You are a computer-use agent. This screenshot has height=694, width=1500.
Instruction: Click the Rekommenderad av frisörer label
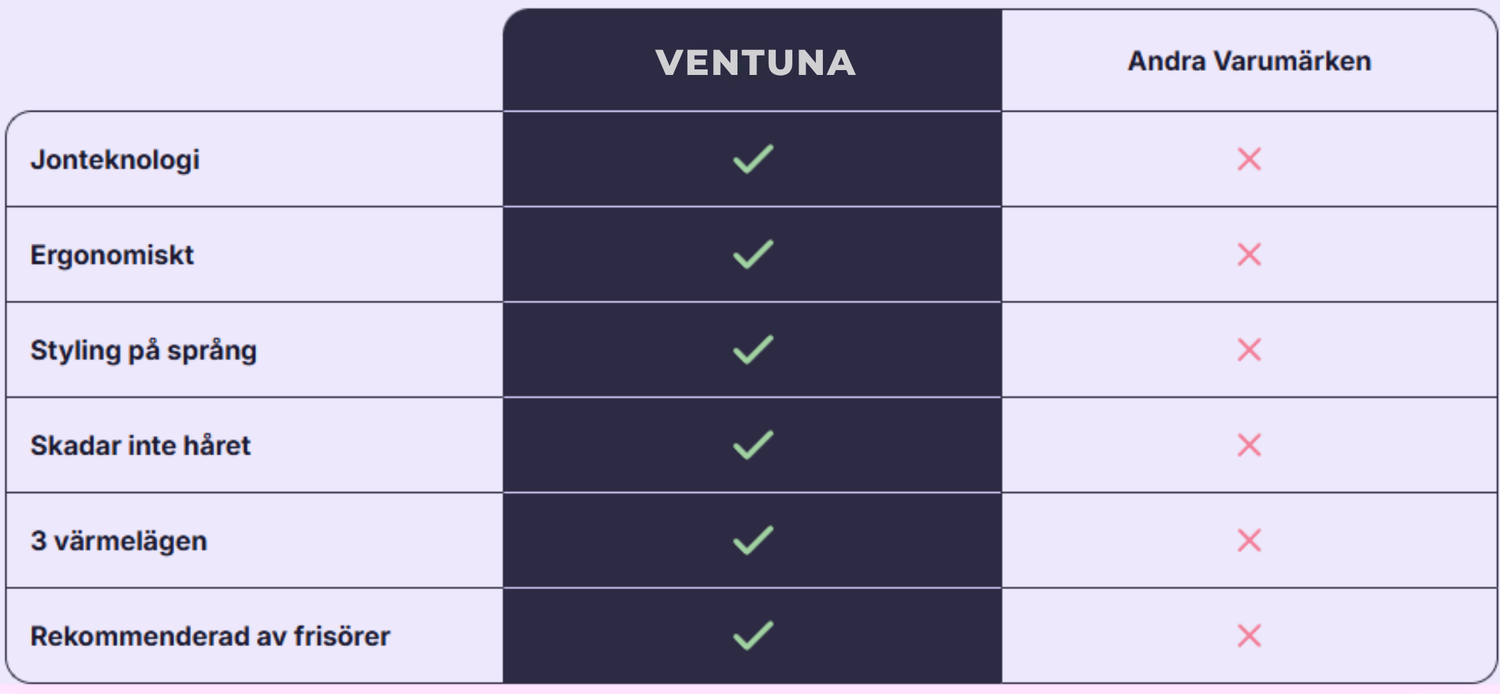210,636
